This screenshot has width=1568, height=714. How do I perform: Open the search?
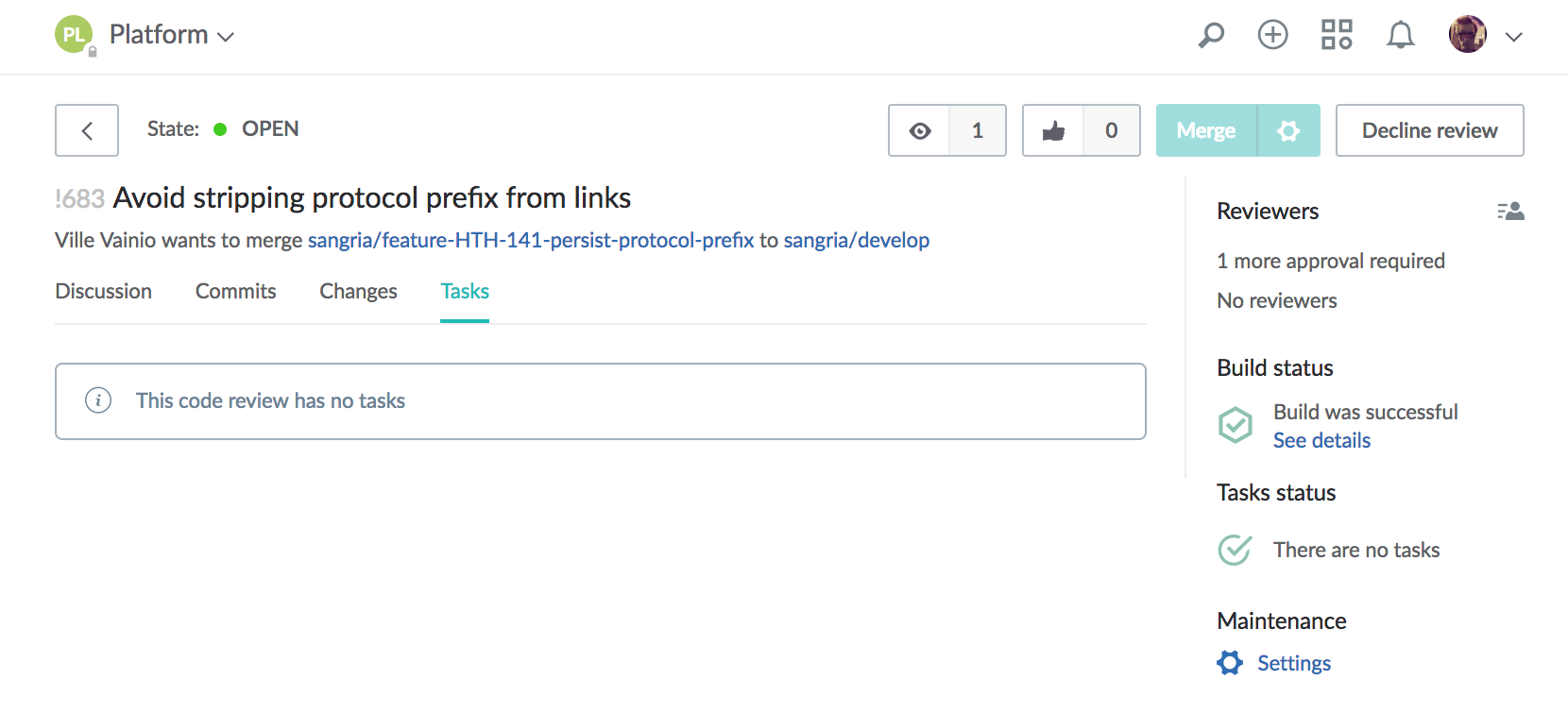coord(1210,34)
